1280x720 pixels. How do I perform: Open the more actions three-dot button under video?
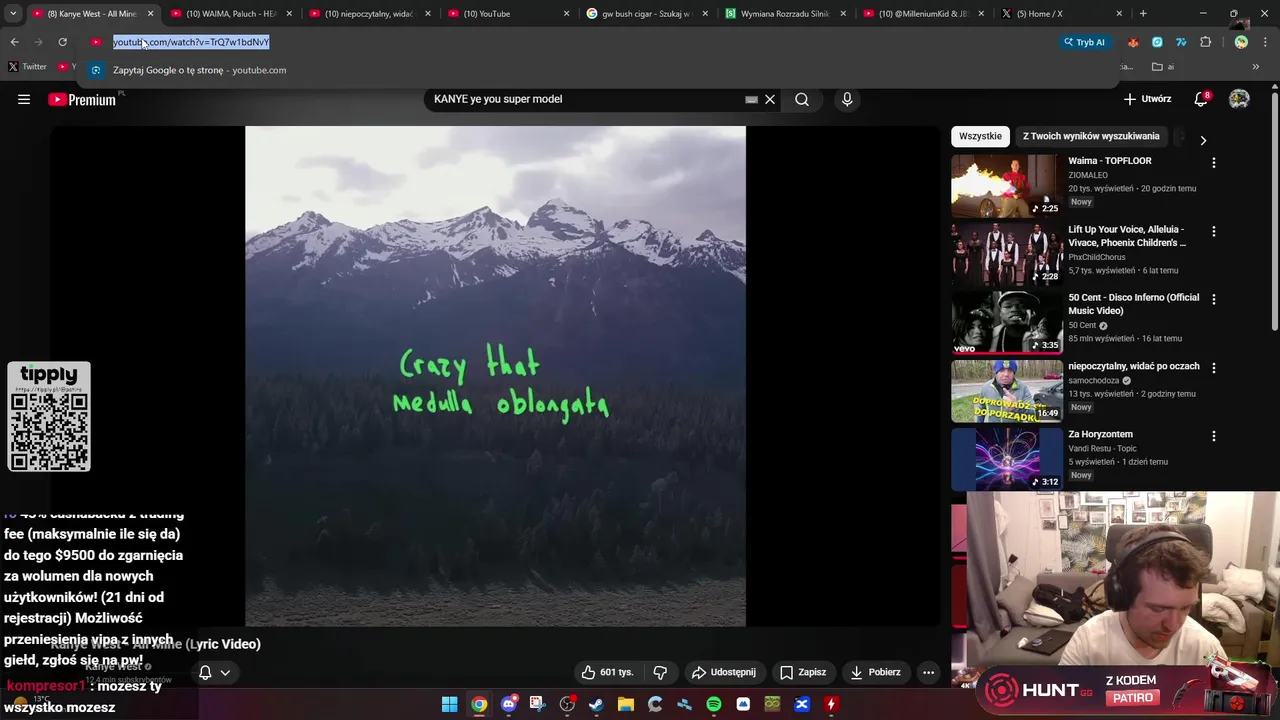tap(928, 672)
